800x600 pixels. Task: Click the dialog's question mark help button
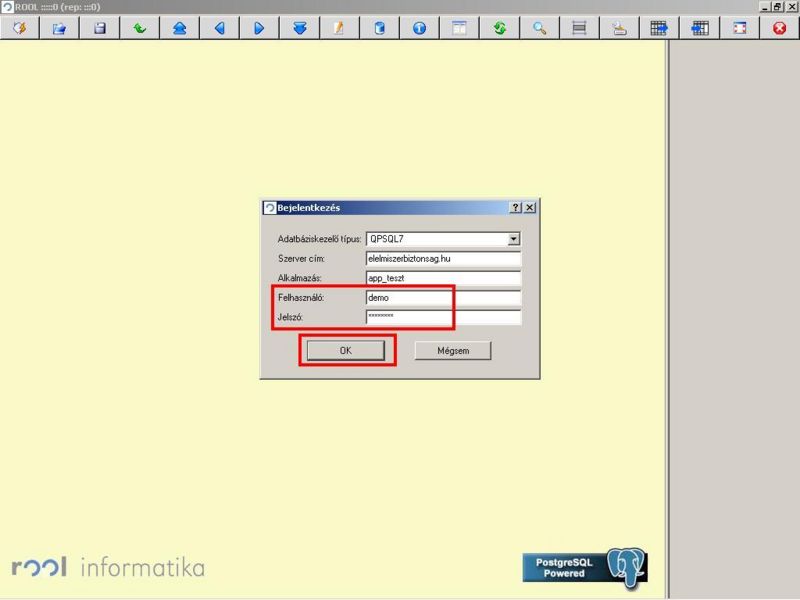click(x=515, y=207)
